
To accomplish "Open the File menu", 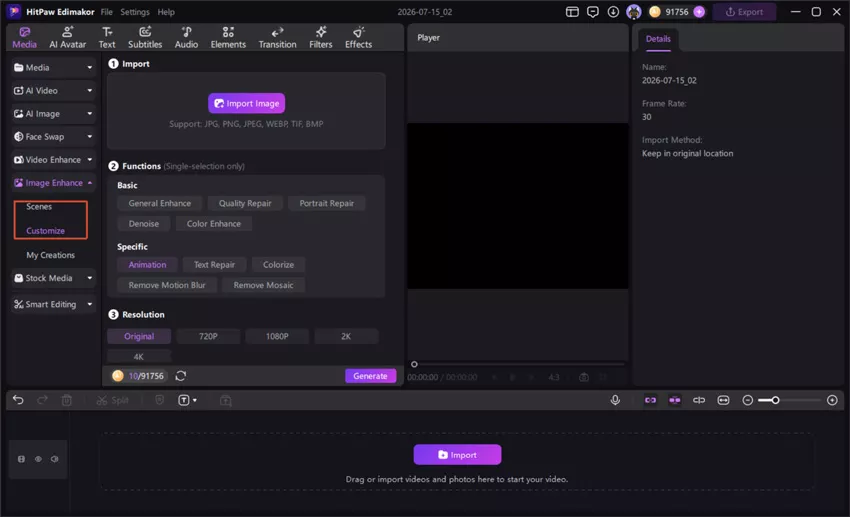I will 107,12.
